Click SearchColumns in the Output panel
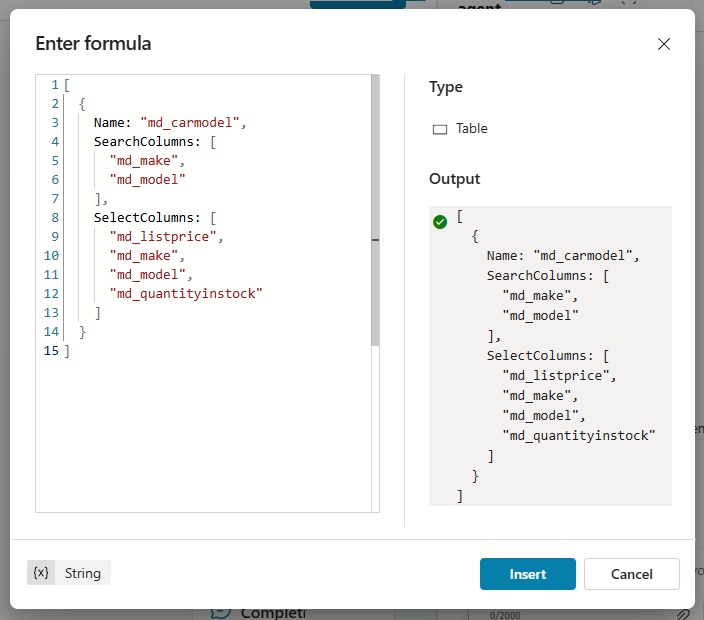704x620 pixels. point(537,275)
